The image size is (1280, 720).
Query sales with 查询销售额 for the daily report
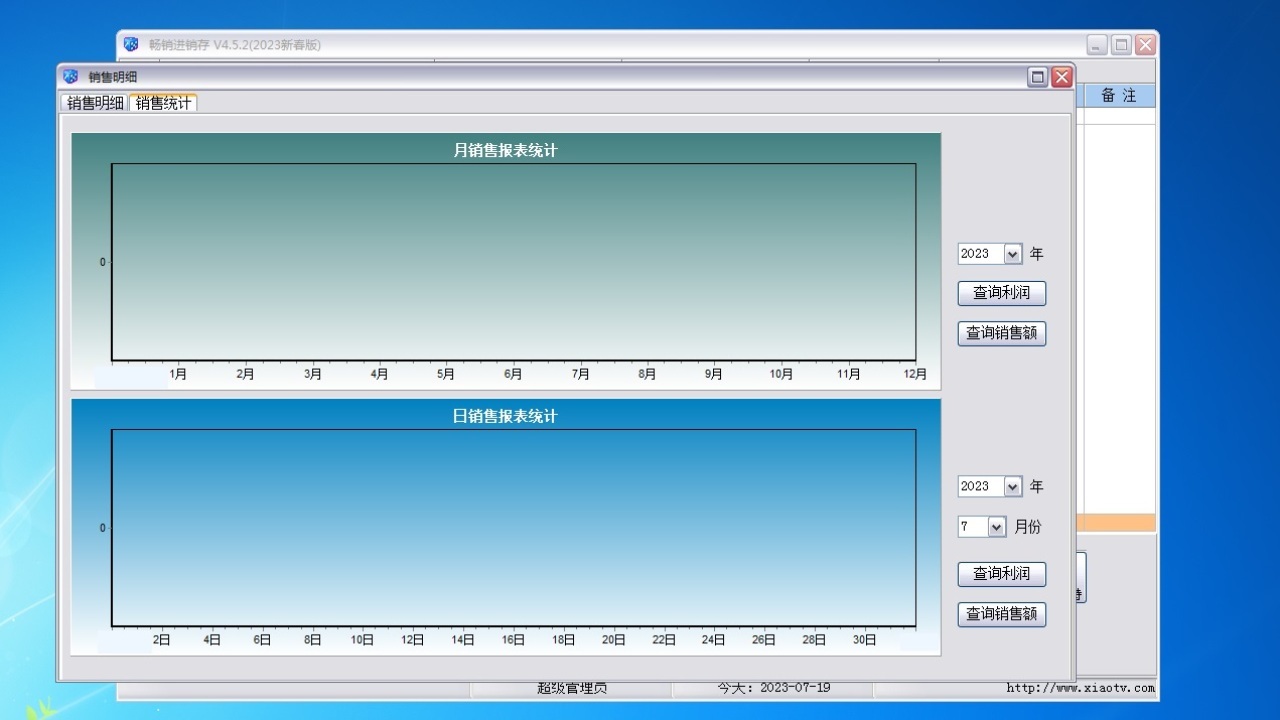1001,614
